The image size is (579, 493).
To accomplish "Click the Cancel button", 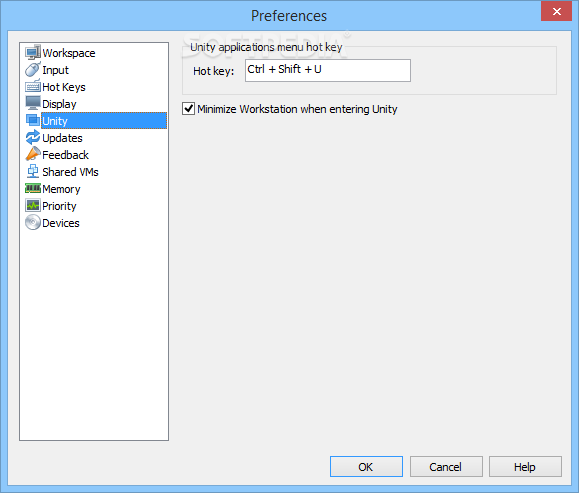I will point(446,466).
